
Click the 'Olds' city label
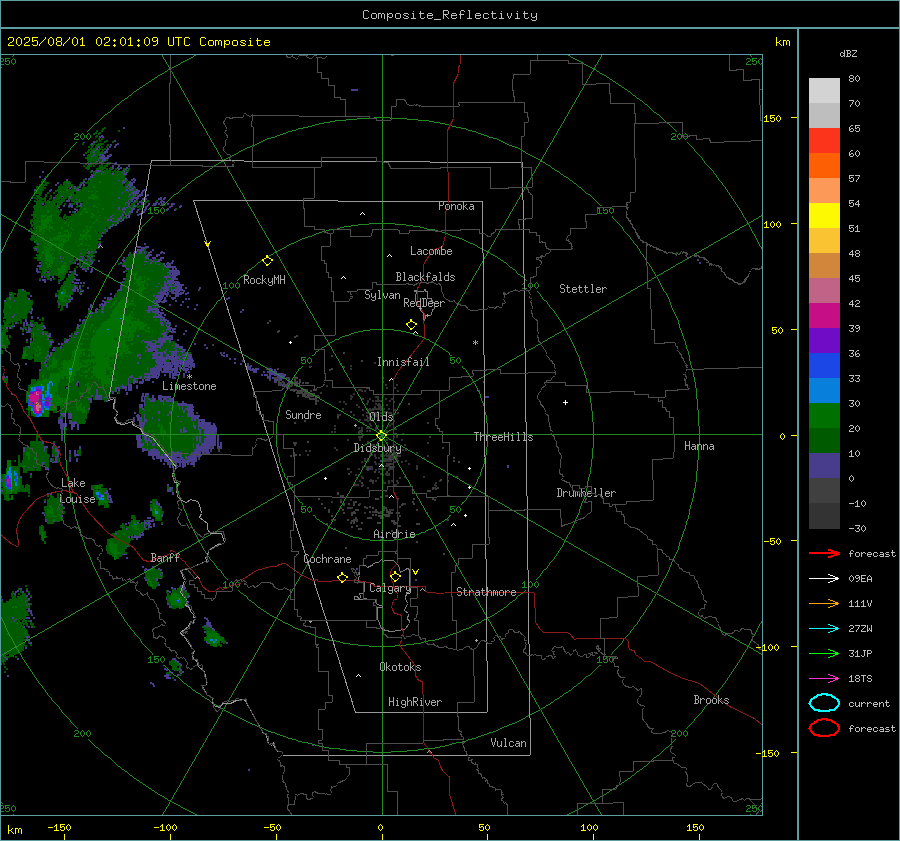(x=381, y=416)
